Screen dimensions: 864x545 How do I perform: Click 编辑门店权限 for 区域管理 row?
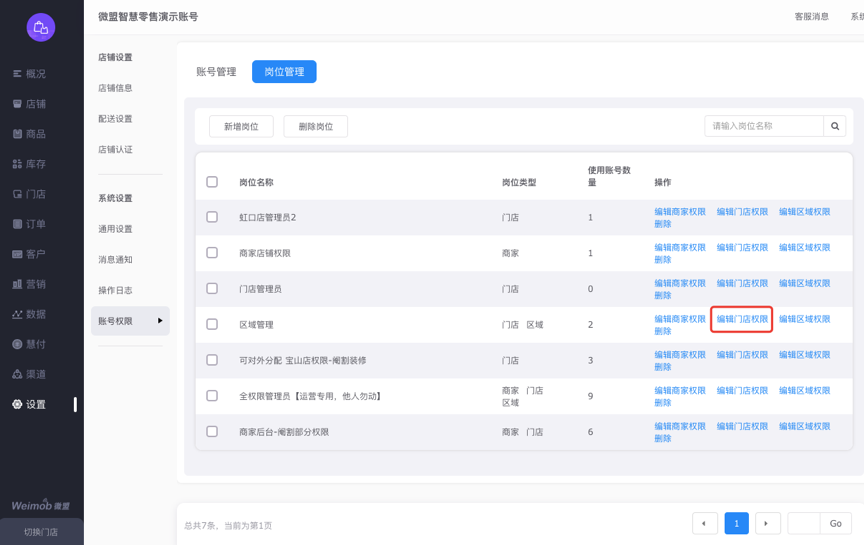pos(742,319)
